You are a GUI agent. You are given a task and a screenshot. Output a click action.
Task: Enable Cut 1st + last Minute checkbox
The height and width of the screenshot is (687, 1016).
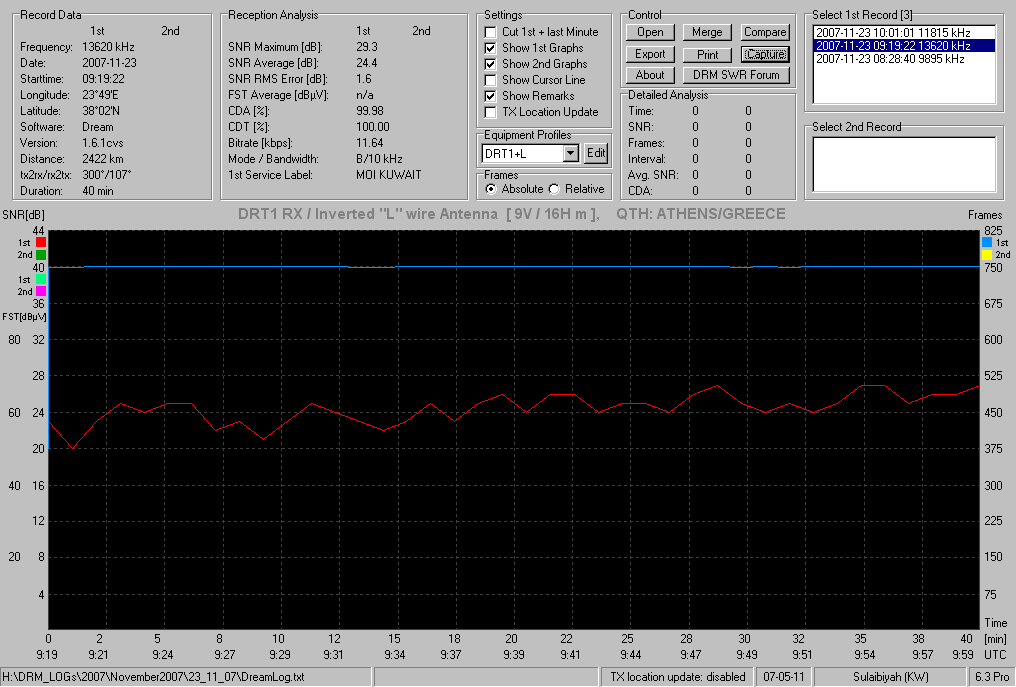(491, 32)
